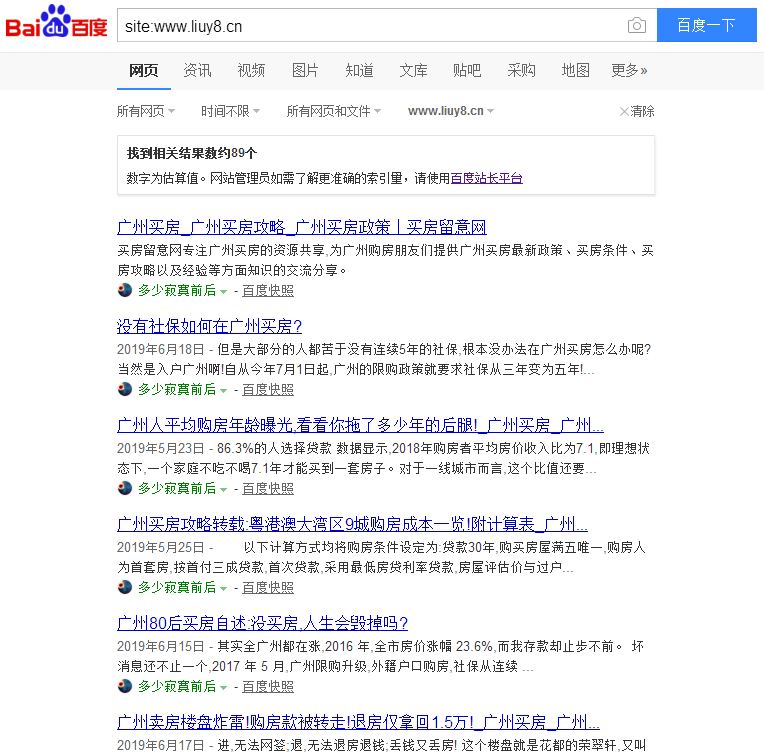Viewport: 764px width, 752px height.
Task: Open the 知道 tab
Action: (359, 71)
